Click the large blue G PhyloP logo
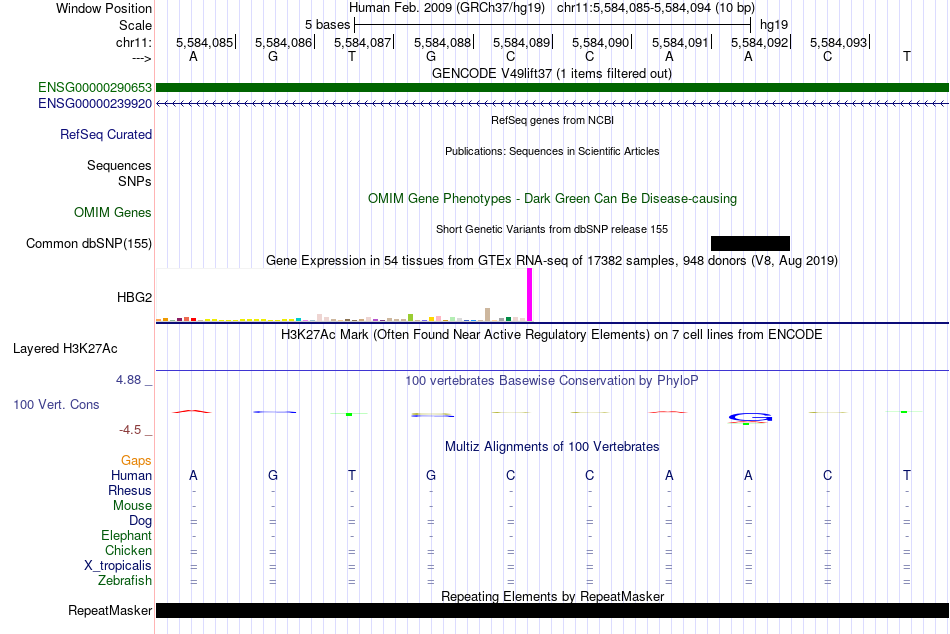Viewport: 950px width, 634px height. tap(750, 417)
